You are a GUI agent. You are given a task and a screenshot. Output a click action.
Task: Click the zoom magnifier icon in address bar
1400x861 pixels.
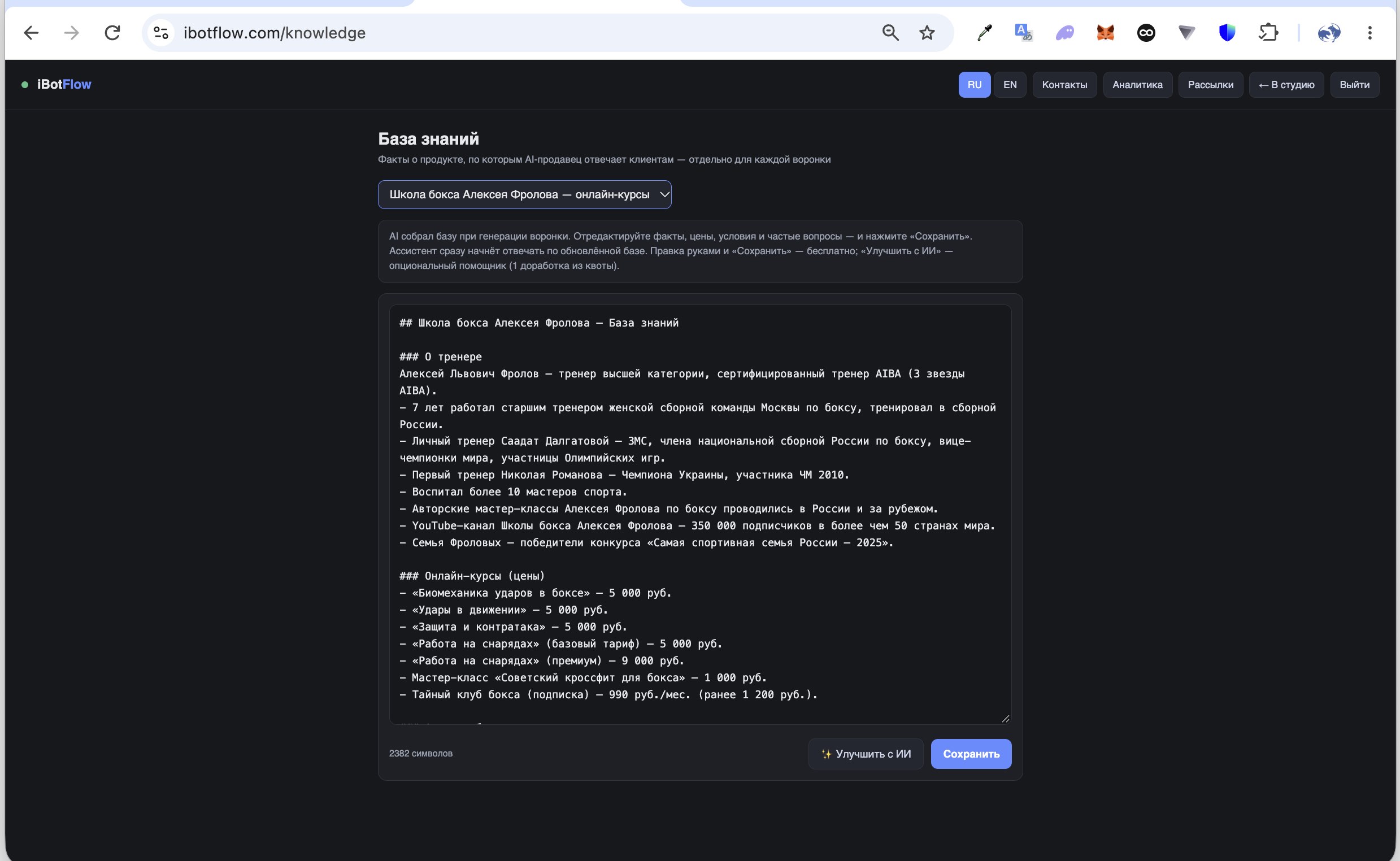pos(890,33)
